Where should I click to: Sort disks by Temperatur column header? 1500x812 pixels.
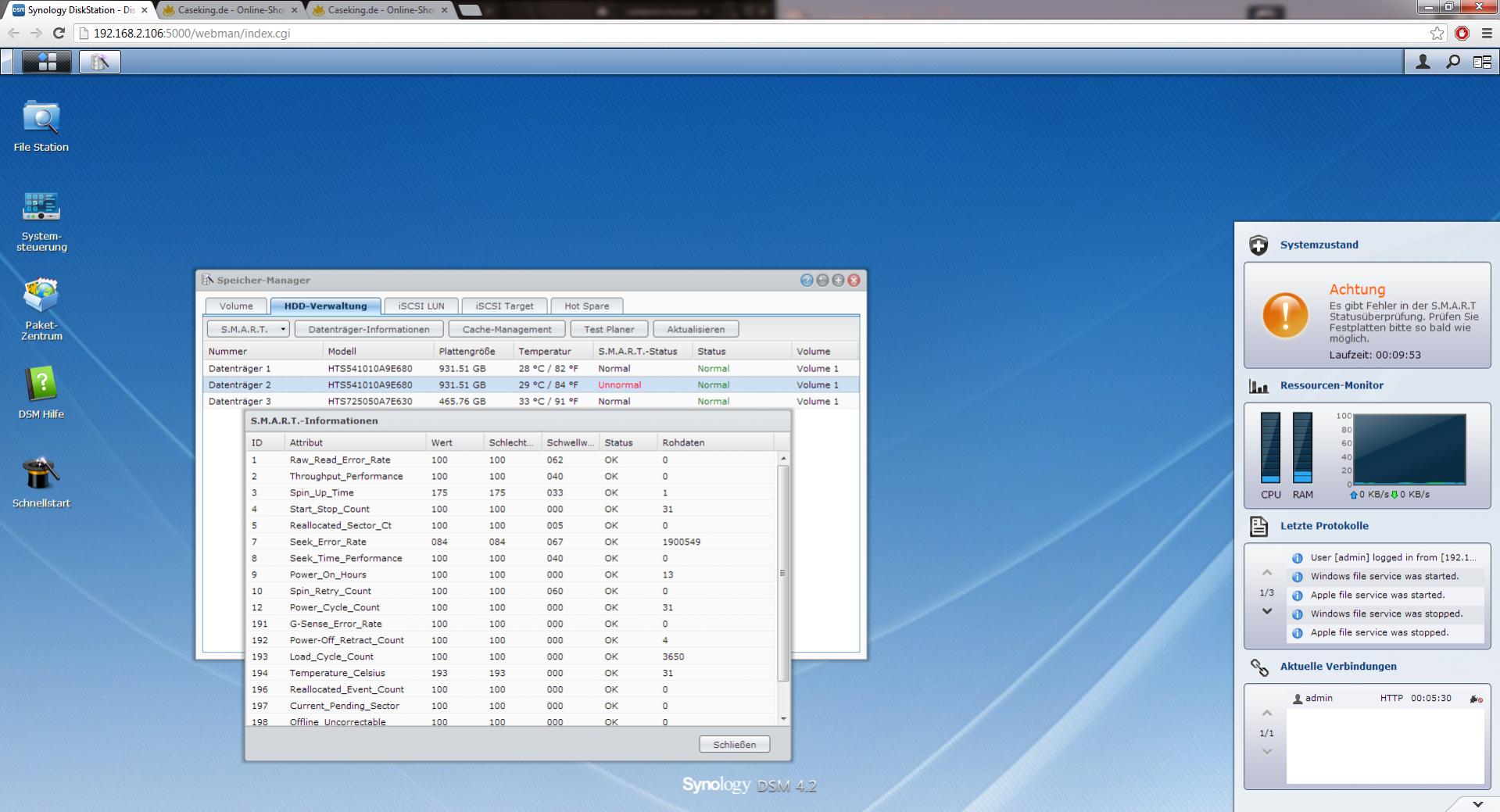pos(553,351)
